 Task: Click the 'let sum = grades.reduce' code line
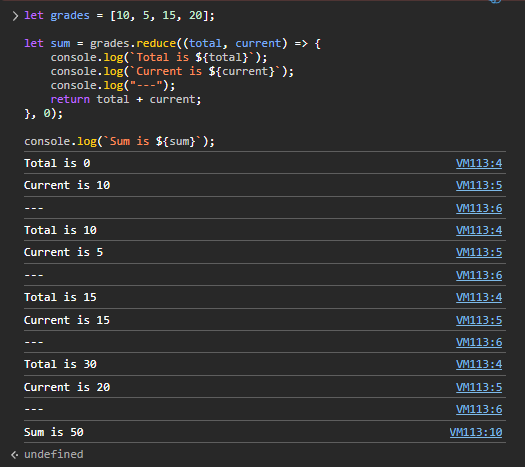pyautogui.click(x=172, y=44)
